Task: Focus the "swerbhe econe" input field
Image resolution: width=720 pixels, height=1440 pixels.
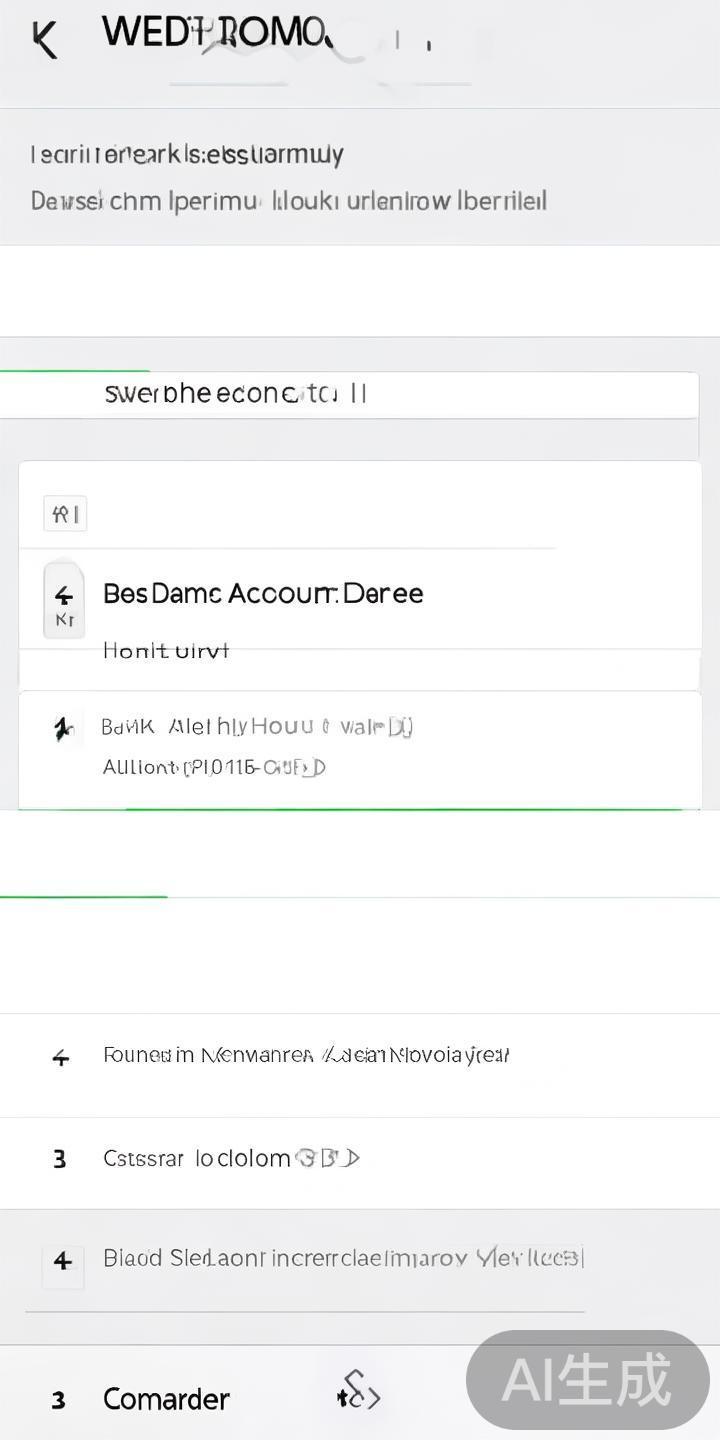Action: [350, 394]
